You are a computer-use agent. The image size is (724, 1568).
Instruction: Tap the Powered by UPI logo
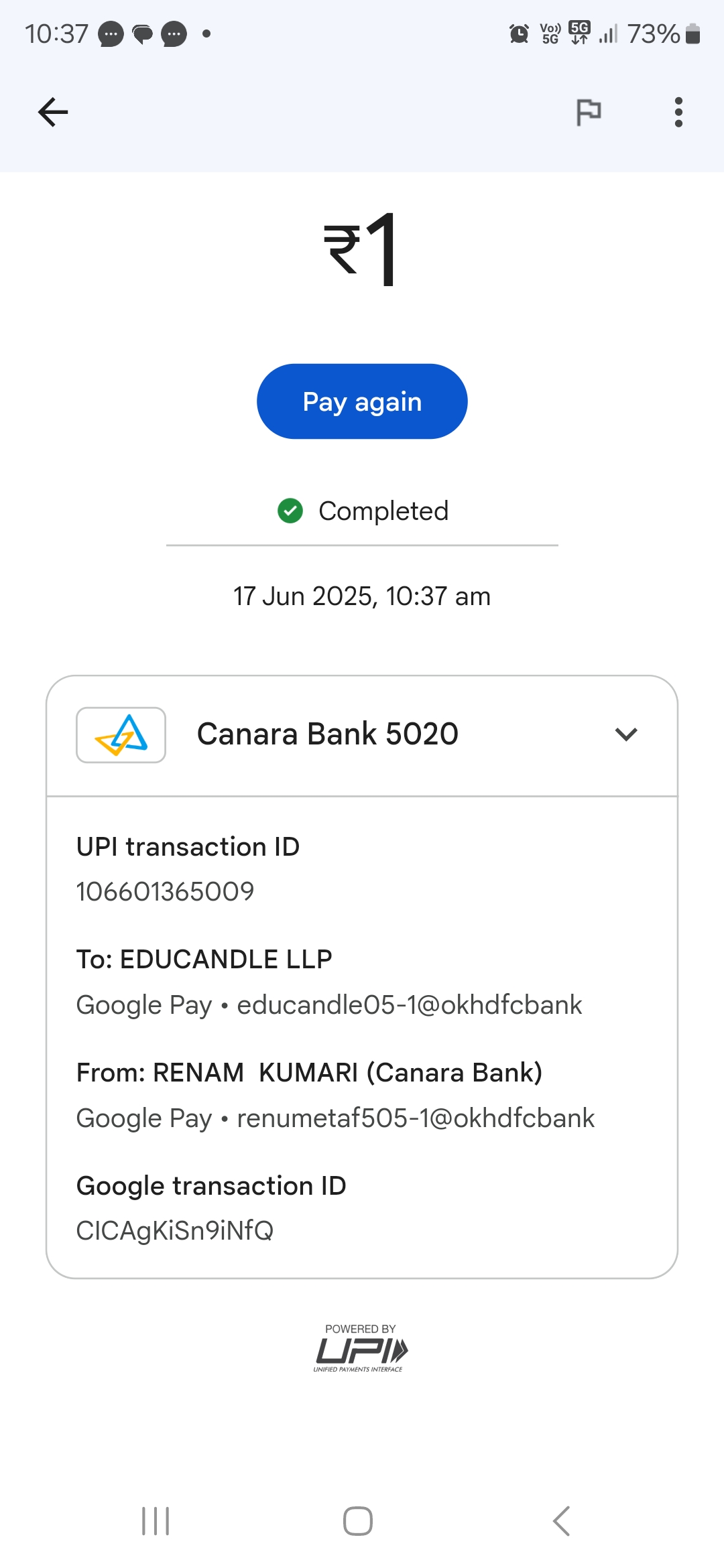[x=361, y=1348]
